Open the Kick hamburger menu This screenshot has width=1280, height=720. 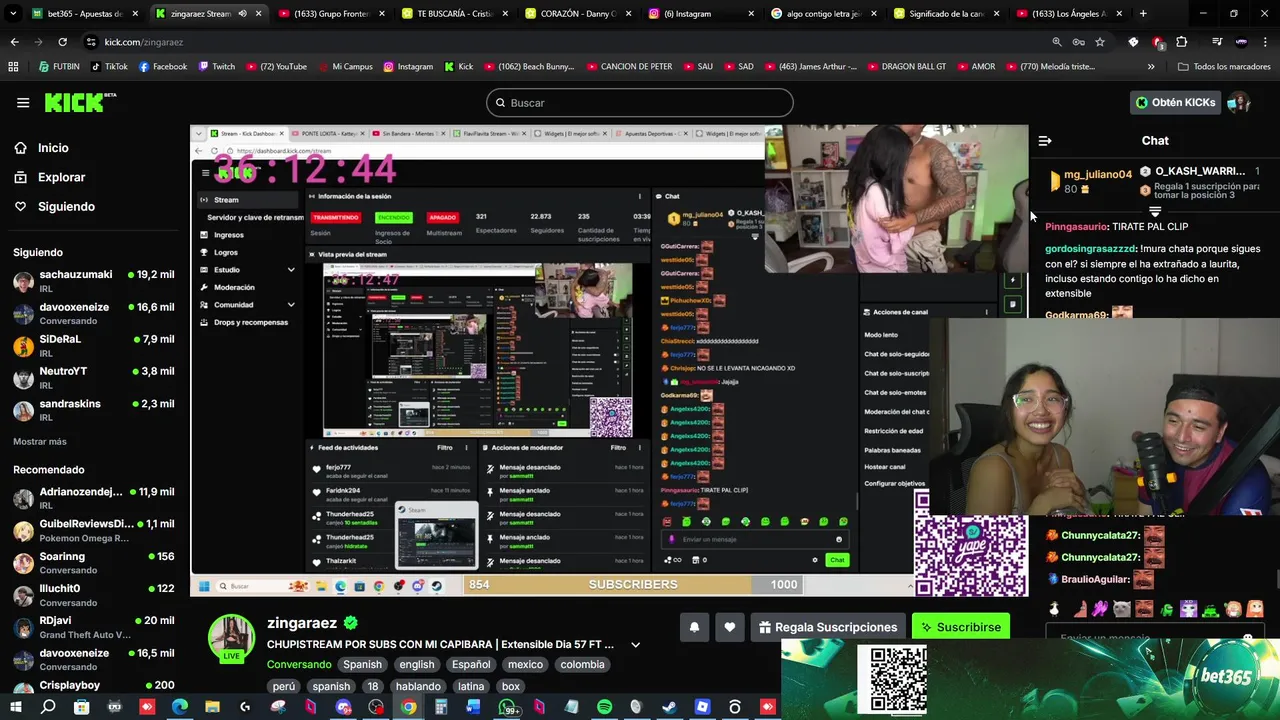pos(23,103)
